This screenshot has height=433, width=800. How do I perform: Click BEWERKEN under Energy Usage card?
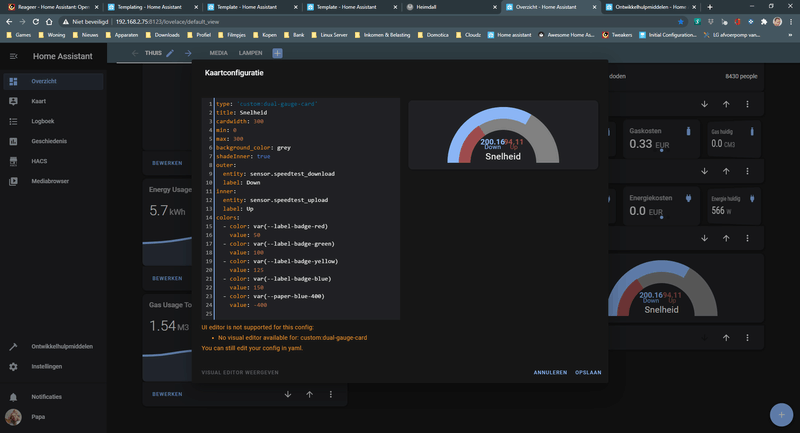click(x=167, y=278)
